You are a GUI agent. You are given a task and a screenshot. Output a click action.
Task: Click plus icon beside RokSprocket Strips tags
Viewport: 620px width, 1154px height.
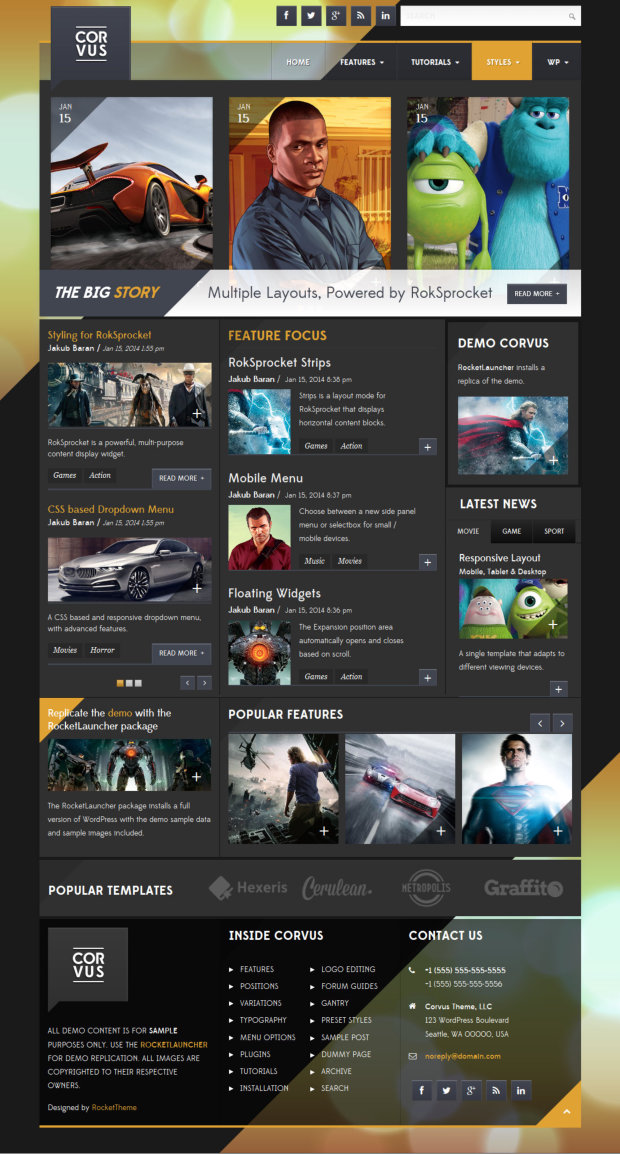pos(428,447)
